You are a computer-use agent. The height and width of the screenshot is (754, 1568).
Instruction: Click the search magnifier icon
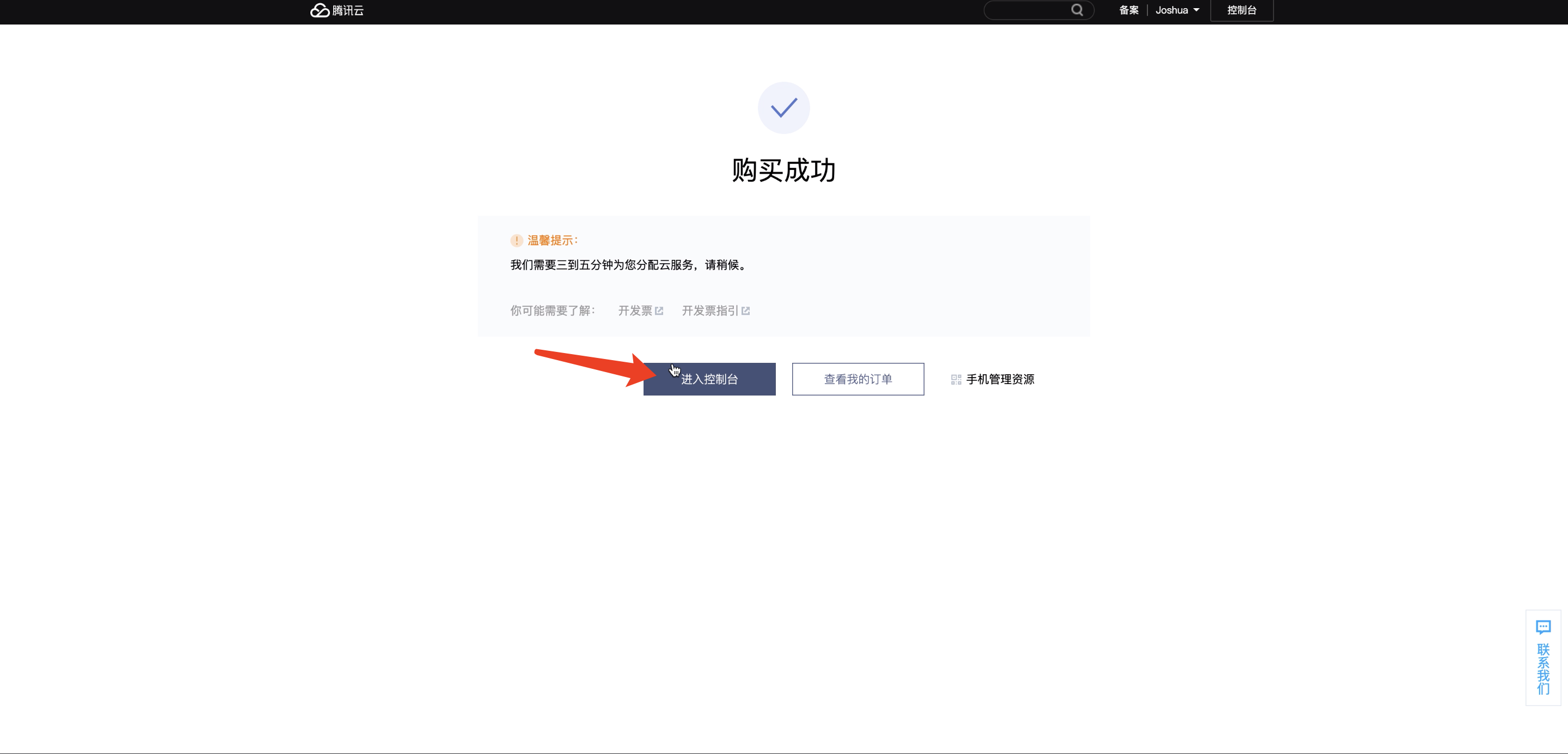[1077, 10]
